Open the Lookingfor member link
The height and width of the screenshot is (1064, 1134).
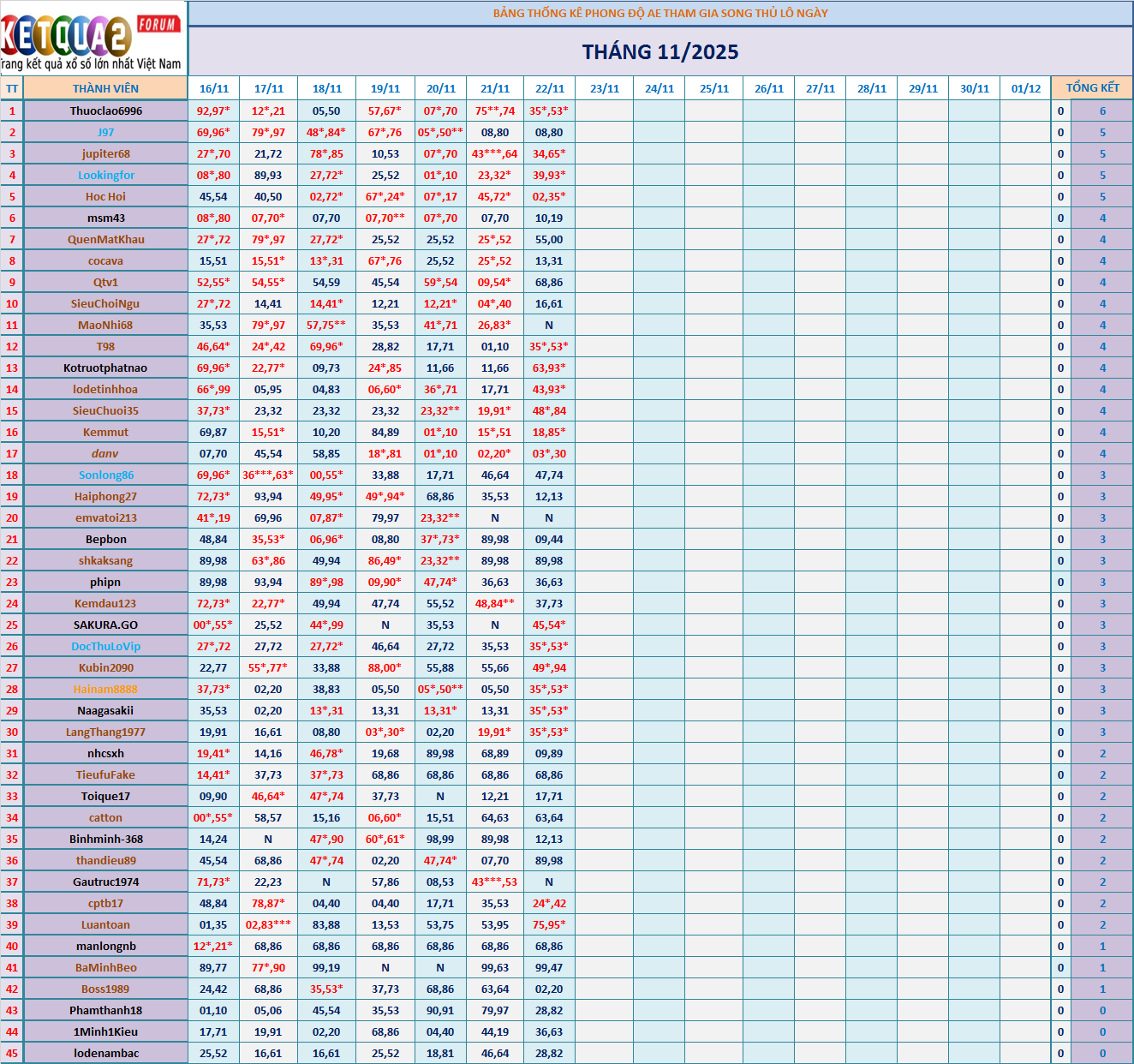tap(106, 175)
